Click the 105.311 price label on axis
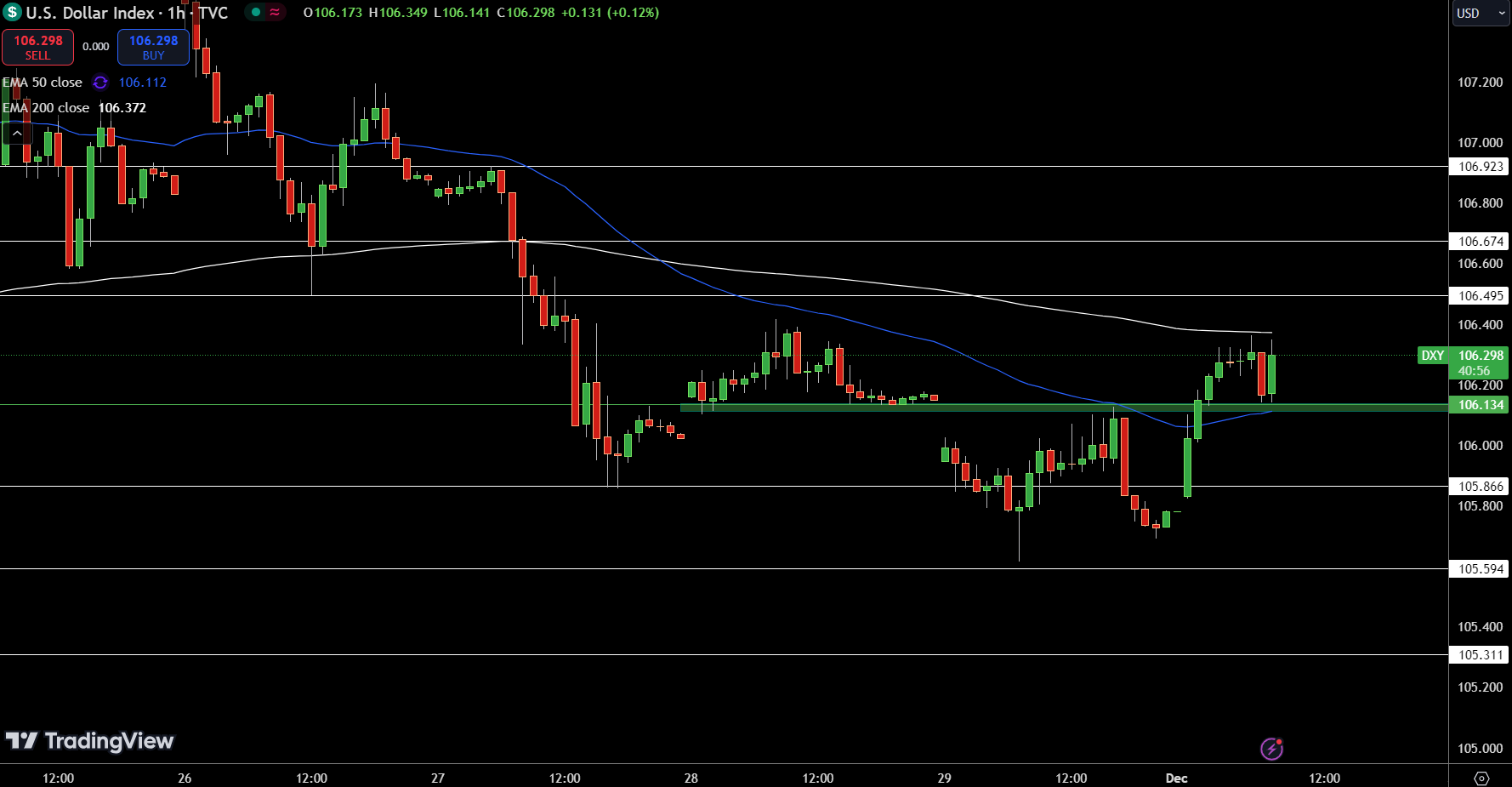The width and height of the screenshot is (1512, 787). [1480, 655]
